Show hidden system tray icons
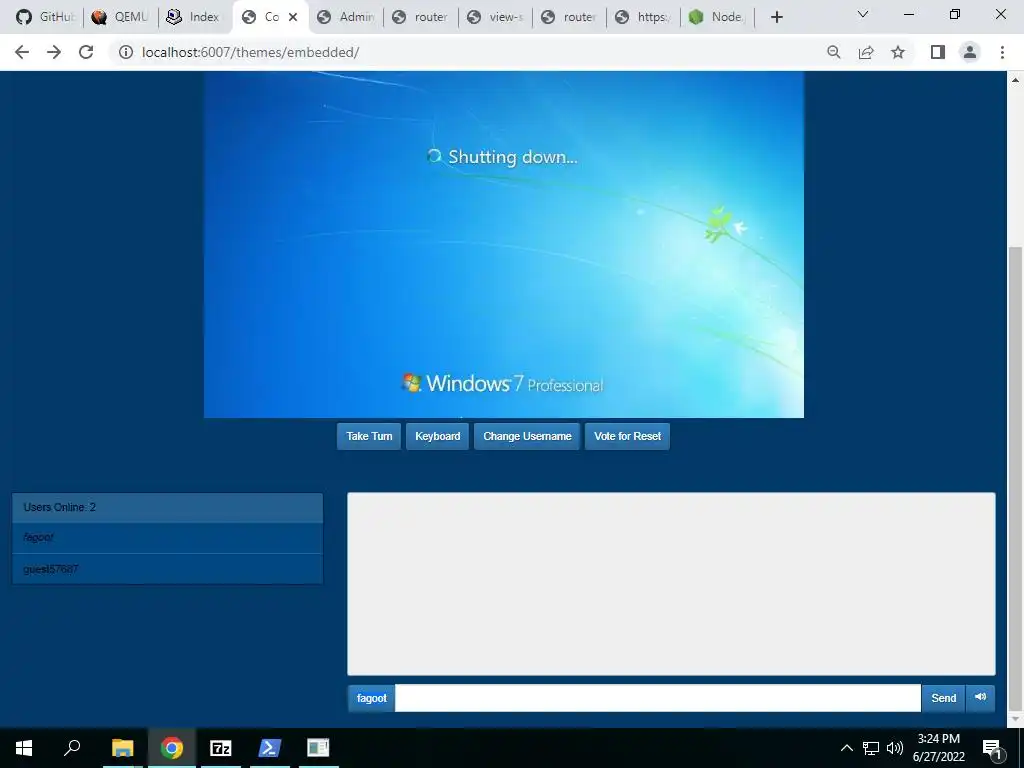The width and height of the screenshot is (1024, 768). click(846, 748)
